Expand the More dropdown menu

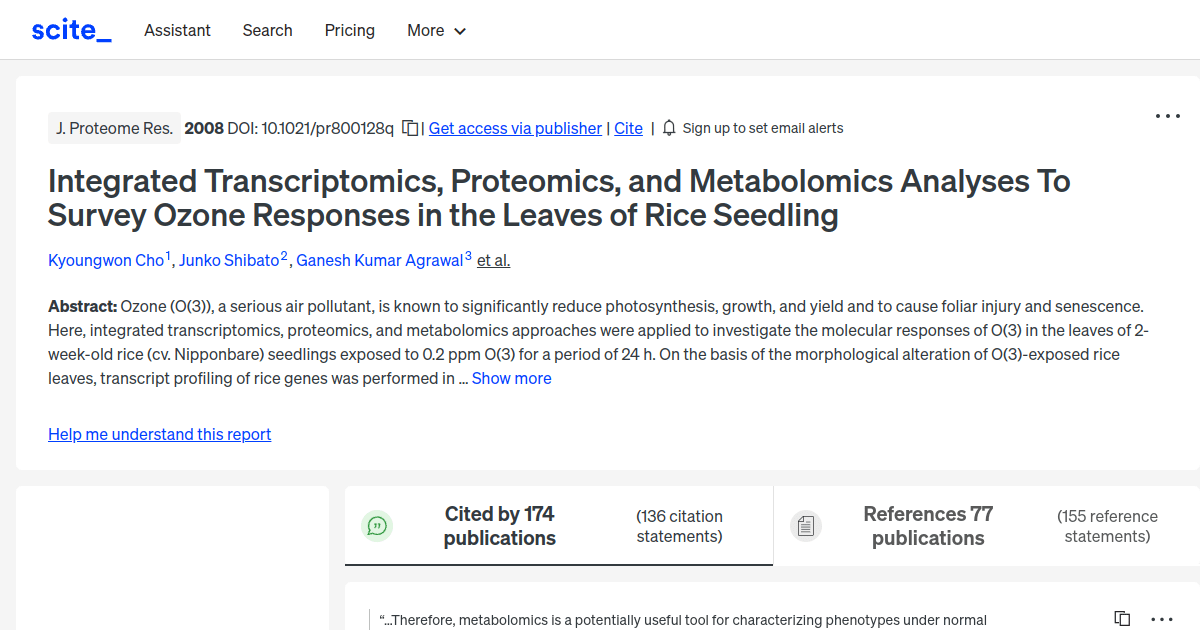click(437, 30)
